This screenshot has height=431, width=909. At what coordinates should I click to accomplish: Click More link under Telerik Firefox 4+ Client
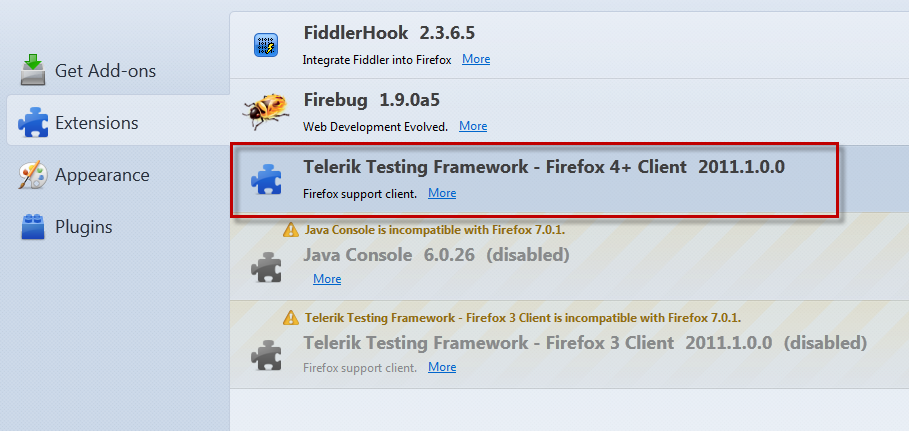pyautogui.click(x=442, y=193)
